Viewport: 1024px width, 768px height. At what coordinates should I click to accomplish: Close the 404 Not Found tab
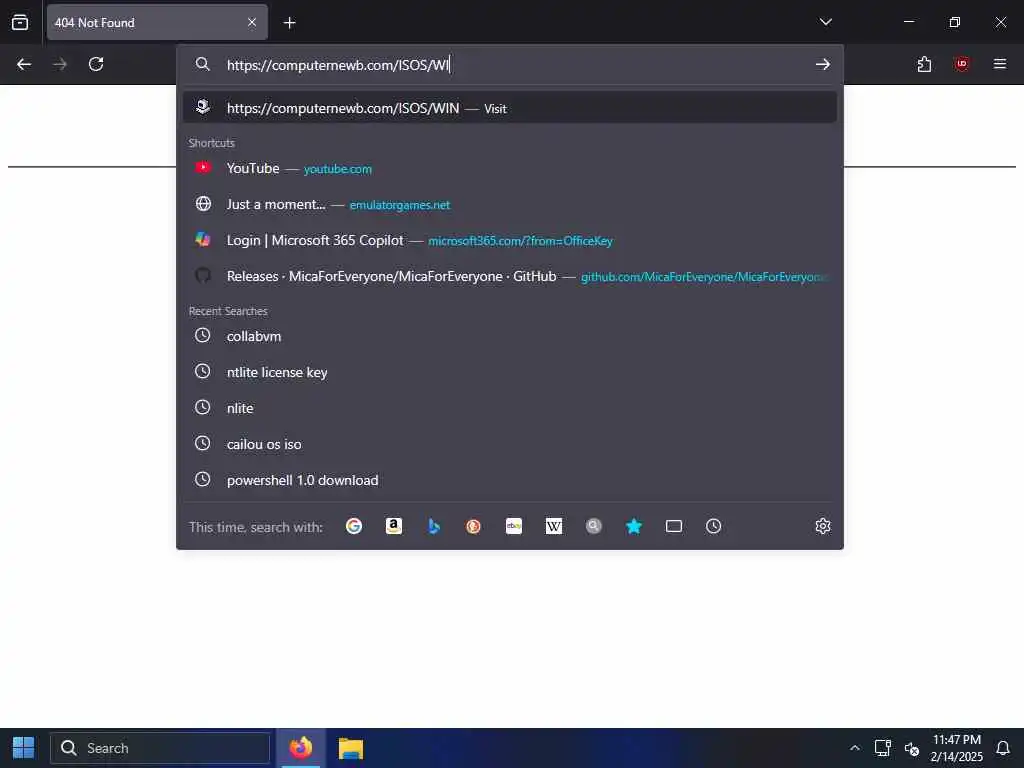point(252,22)
